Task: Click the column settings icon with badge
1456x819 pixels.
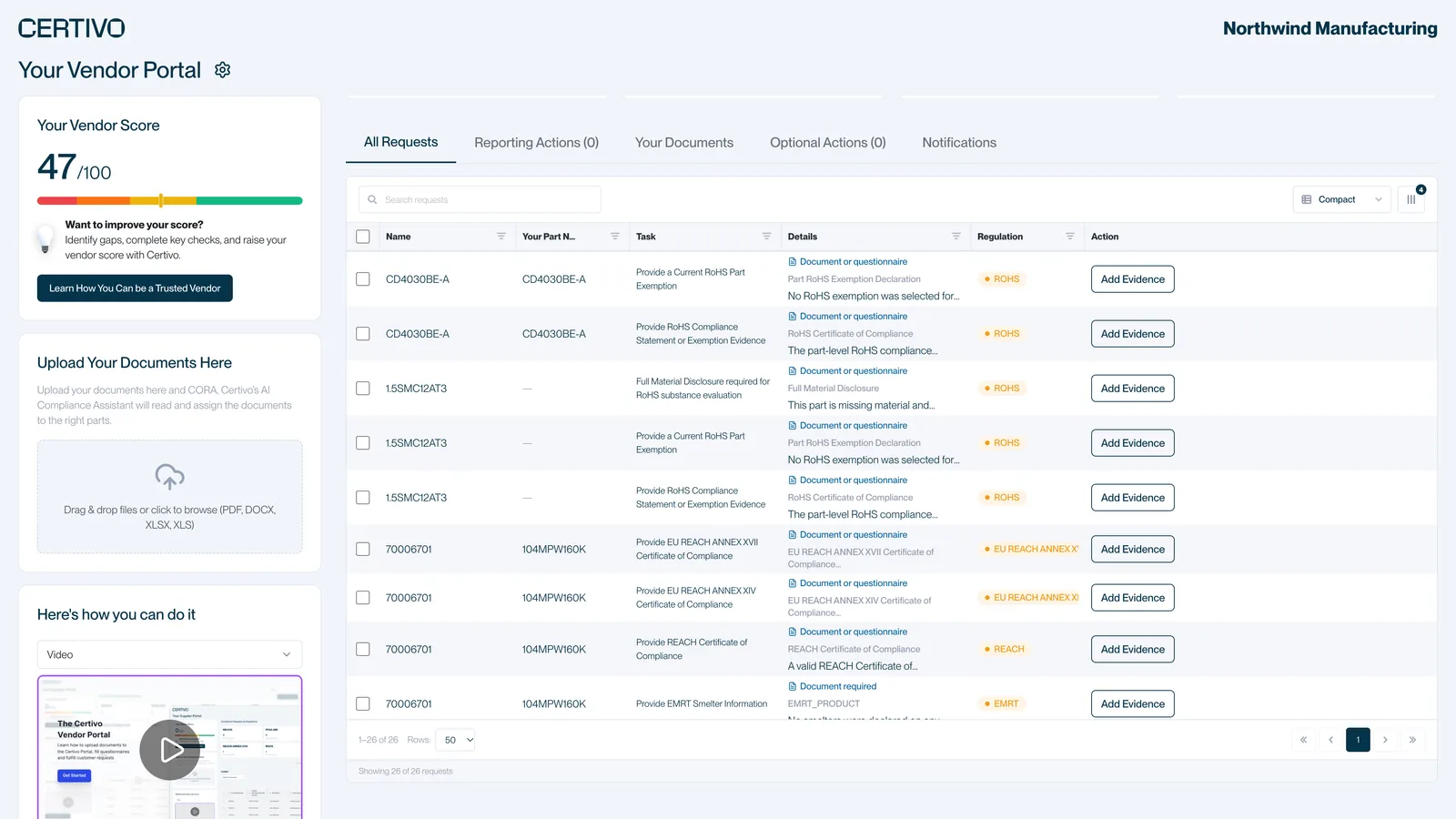Action: 1411,199
